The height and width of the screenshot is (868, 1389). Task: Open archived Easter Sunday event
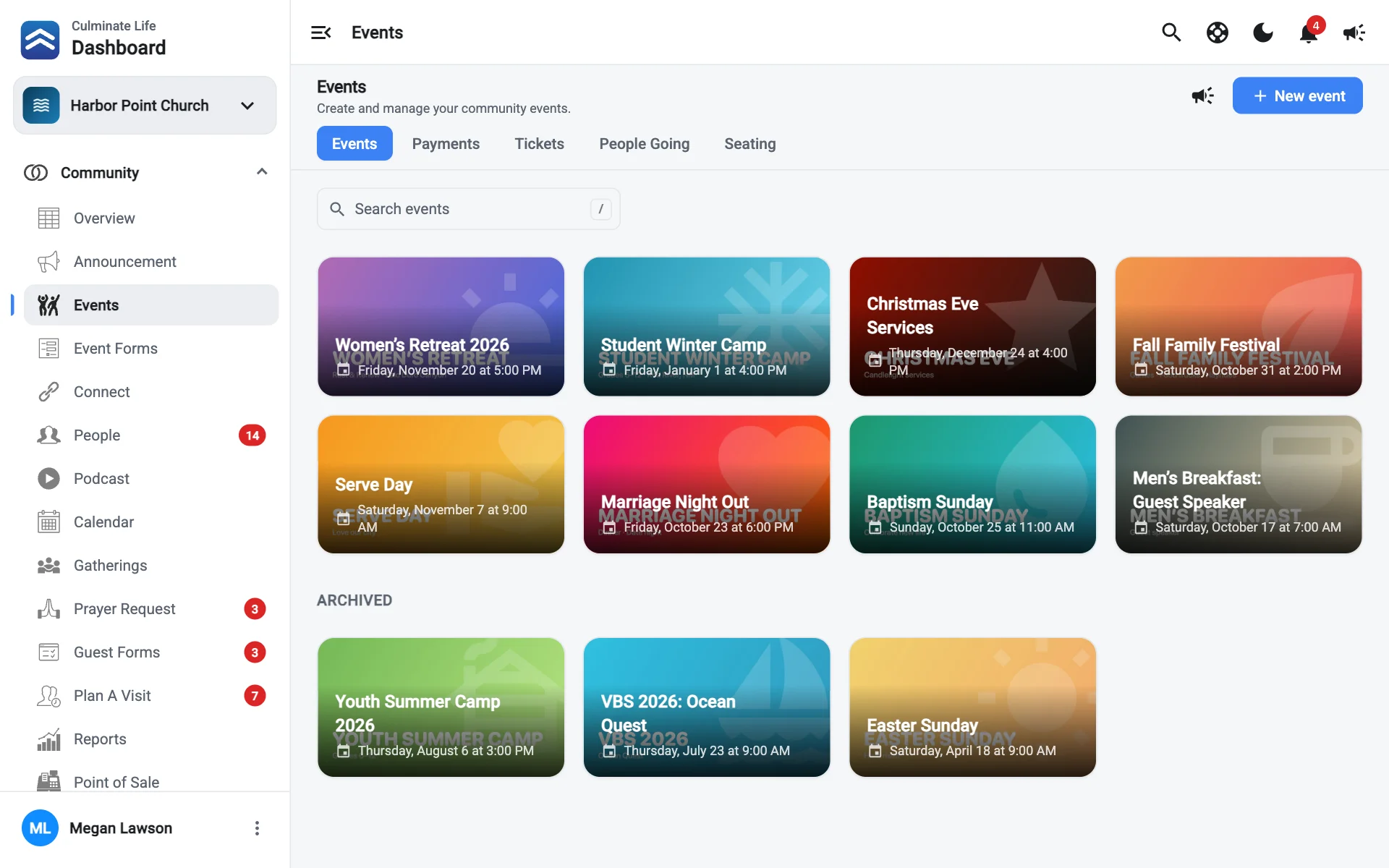coord(972,707)
